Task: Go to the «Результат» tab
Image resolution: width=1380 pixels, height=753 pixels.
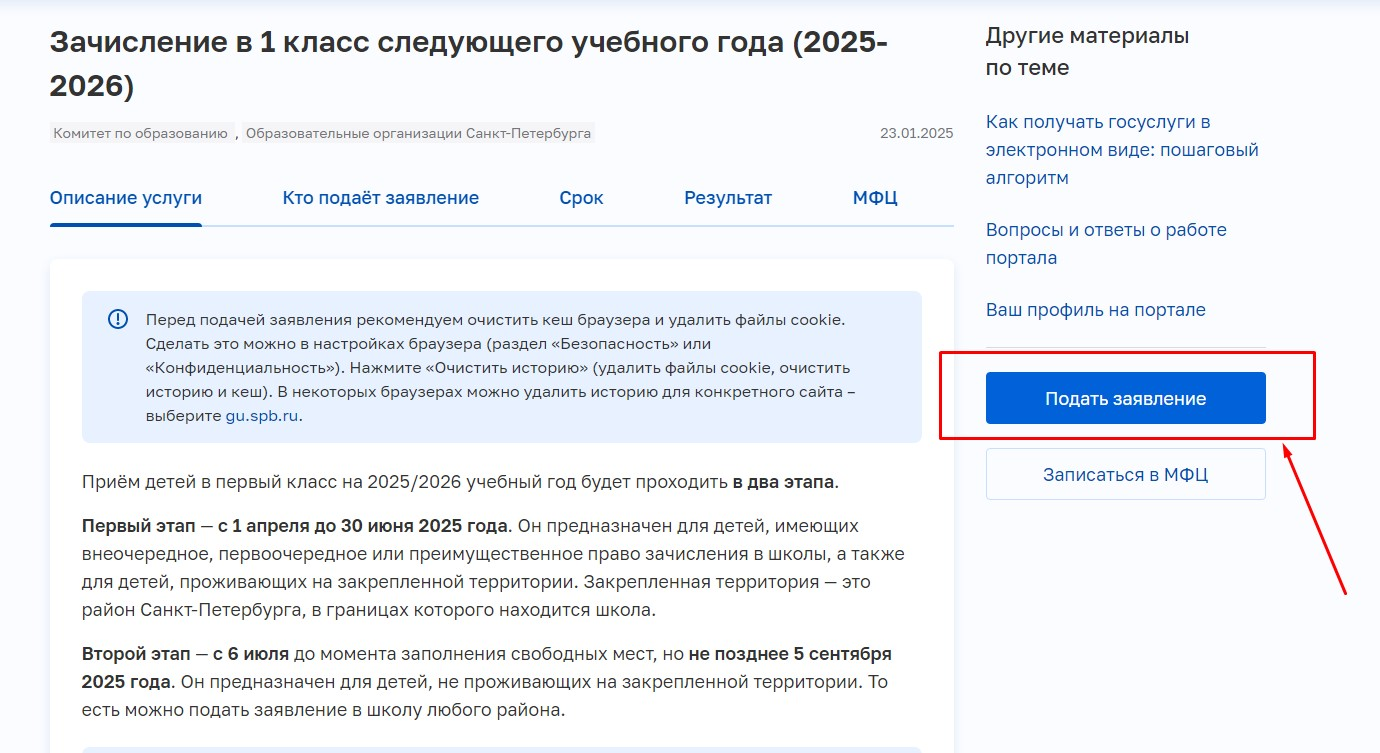Action: pyautogui.click(x=727, y=198)
